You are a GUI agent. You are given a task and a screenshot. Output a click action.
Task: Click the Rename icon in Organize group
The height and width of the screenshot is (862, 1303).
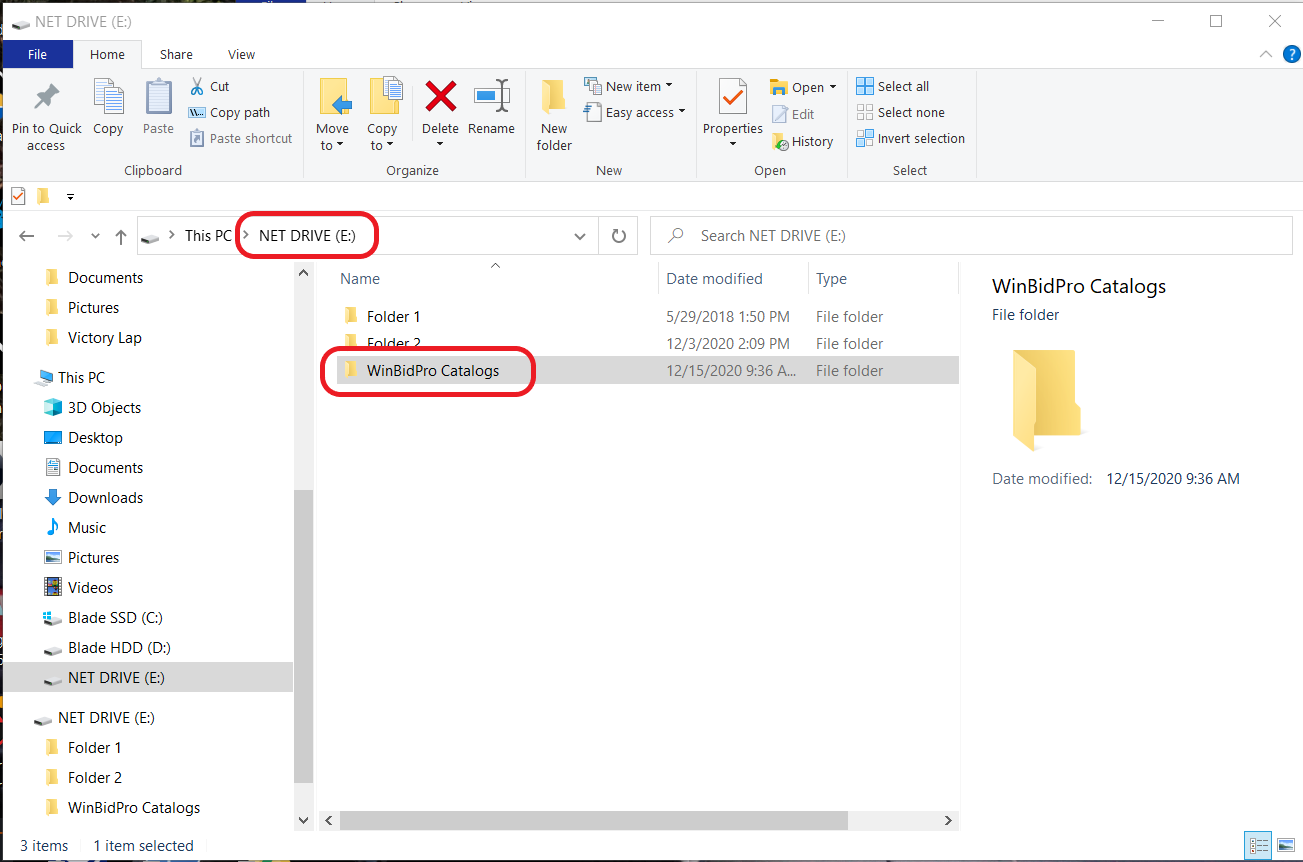(x=492, y=96)
